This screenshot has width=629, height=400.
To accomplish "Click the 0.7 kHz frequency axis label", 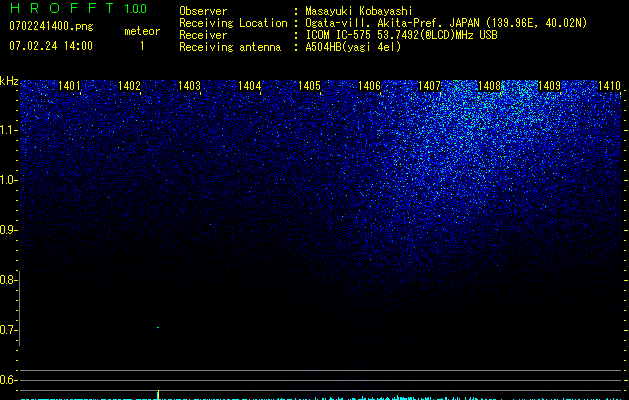I will [x=8, y=330].
